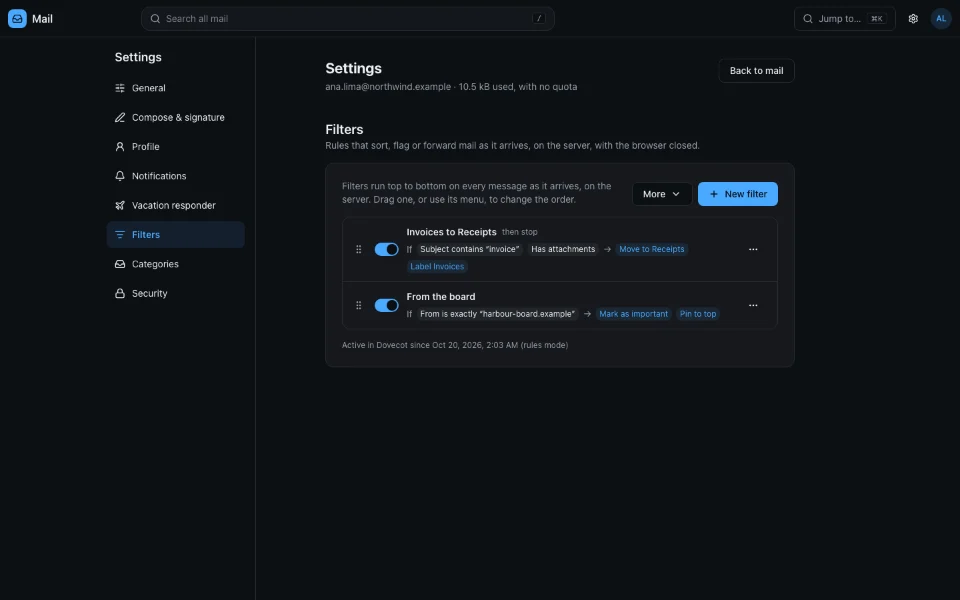
Task: Open the AL account avatar
Action: [x=941, y=18]
